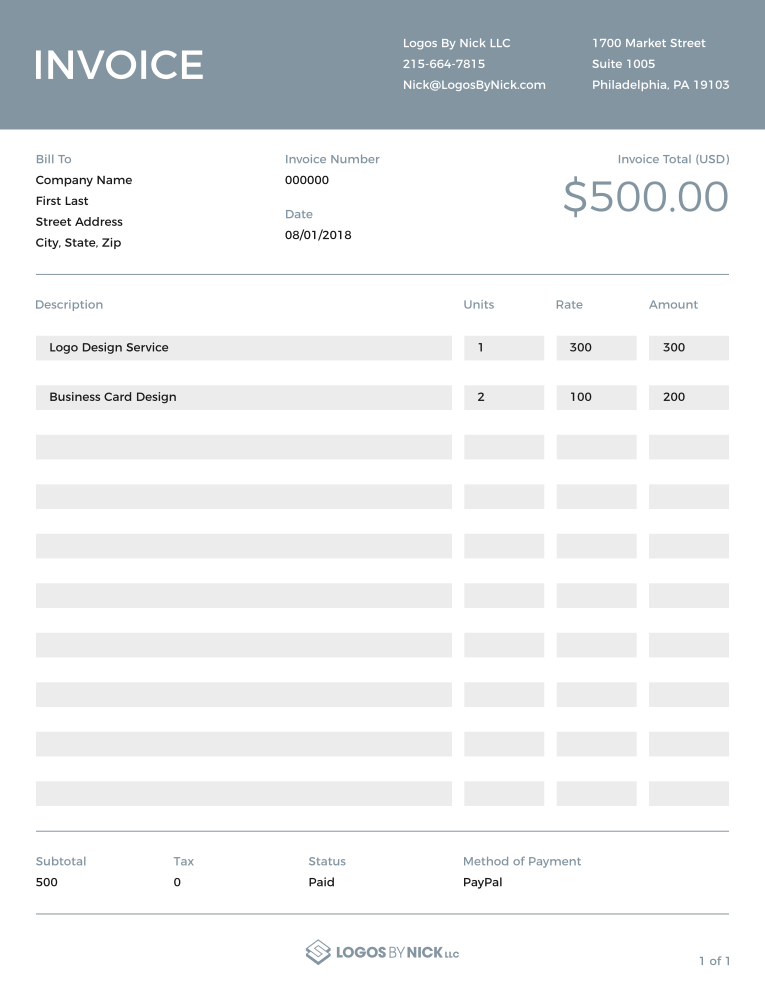This screenshot has height=990, width=765.
Task: Edit the Company Name field
Action: (83, 180)
